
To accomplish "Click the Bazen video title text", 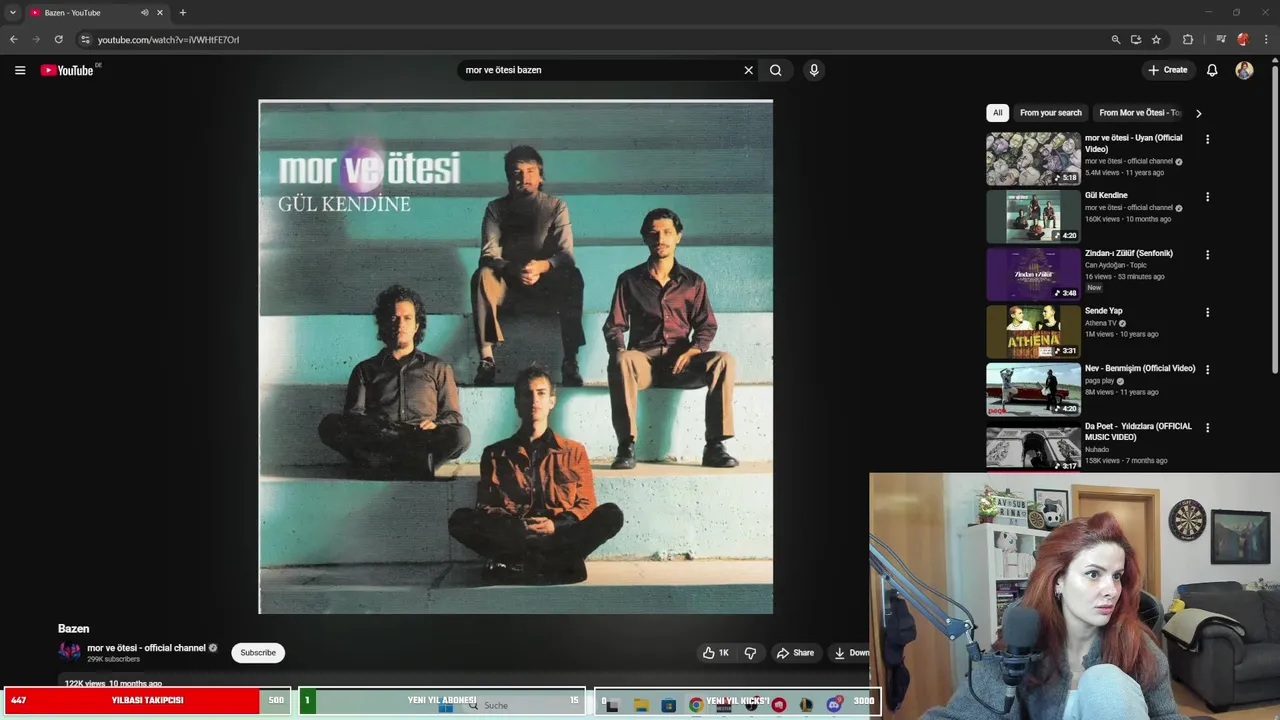I will 74,629.
